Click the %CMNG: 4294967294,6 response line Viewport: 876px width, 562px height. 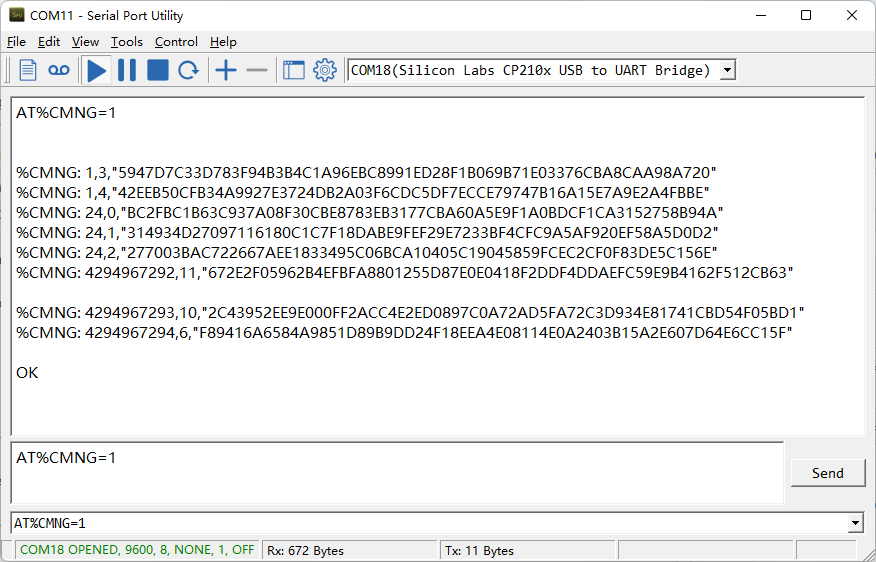(404, 332)
